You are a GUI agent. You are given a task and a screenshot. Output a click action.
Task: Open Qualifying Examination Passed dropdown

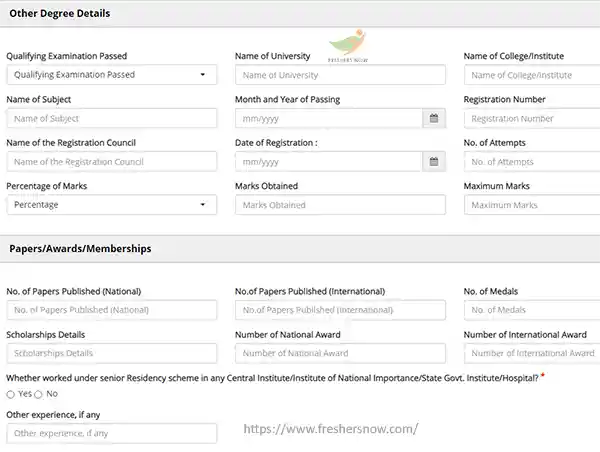pyautogui.click(x=112, y=75)
